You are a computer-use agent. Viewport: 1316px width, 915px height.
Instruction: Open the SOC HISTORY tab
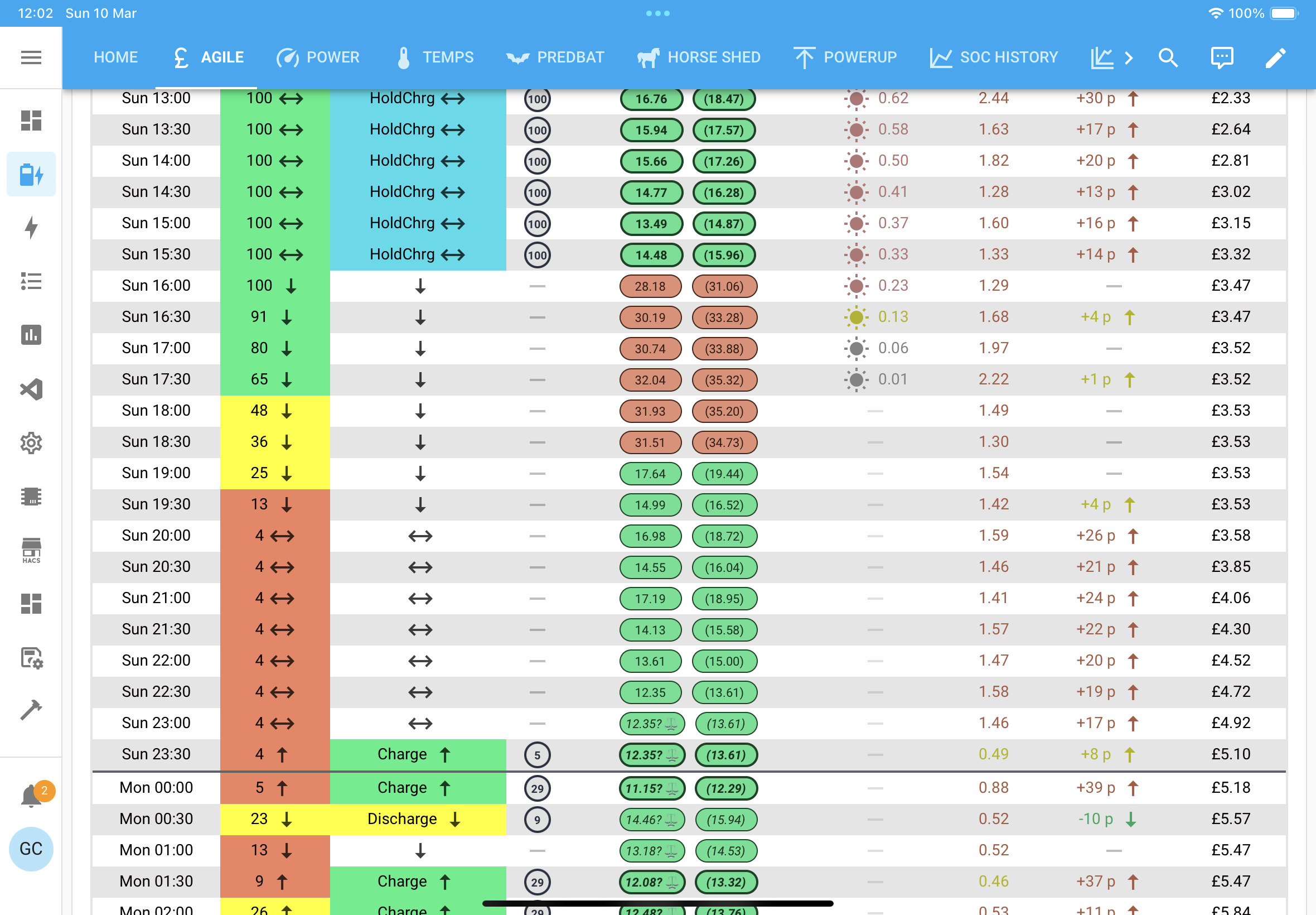pos(994,57)
